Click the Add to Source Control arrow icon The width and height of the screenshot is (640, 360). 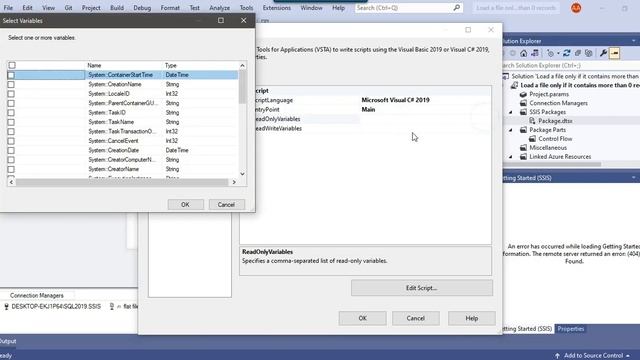click(x=557, y=356)
